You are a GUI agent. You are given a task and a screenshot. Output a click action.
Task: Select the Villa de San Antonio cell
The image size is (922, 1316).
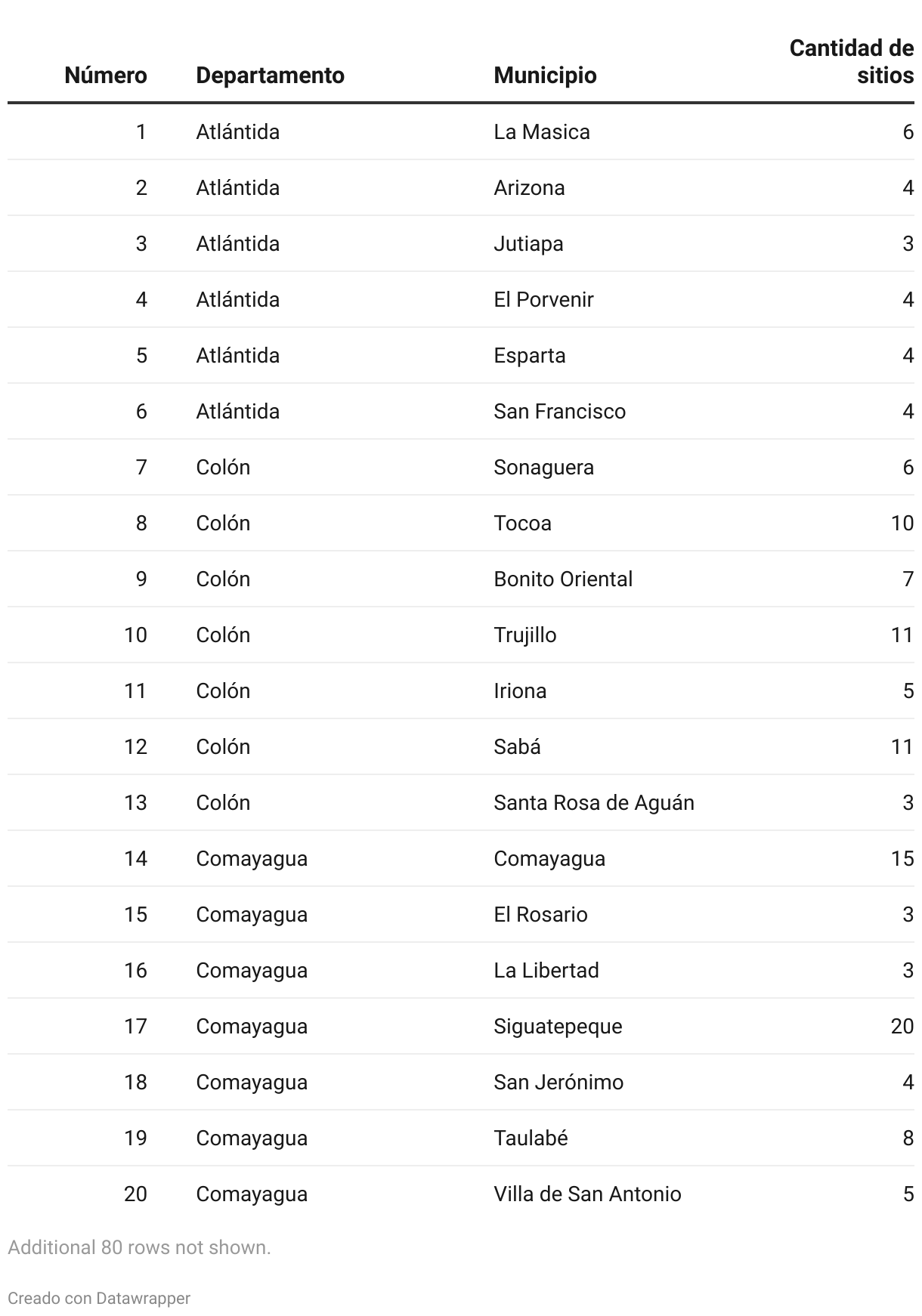point(587,1194)
